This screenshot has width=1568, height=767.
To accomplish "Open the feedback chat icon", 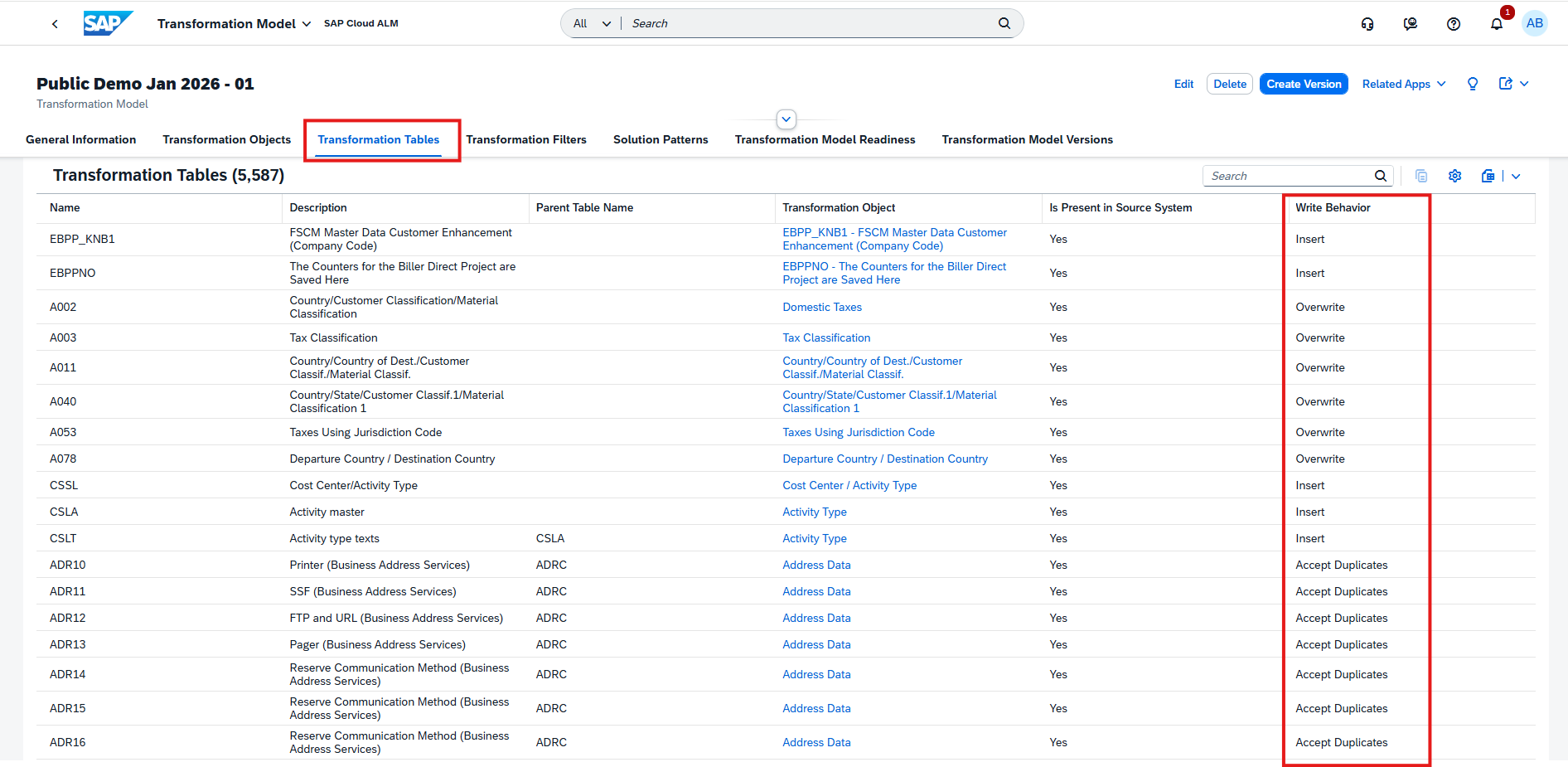I will [x=1411, y=24].
